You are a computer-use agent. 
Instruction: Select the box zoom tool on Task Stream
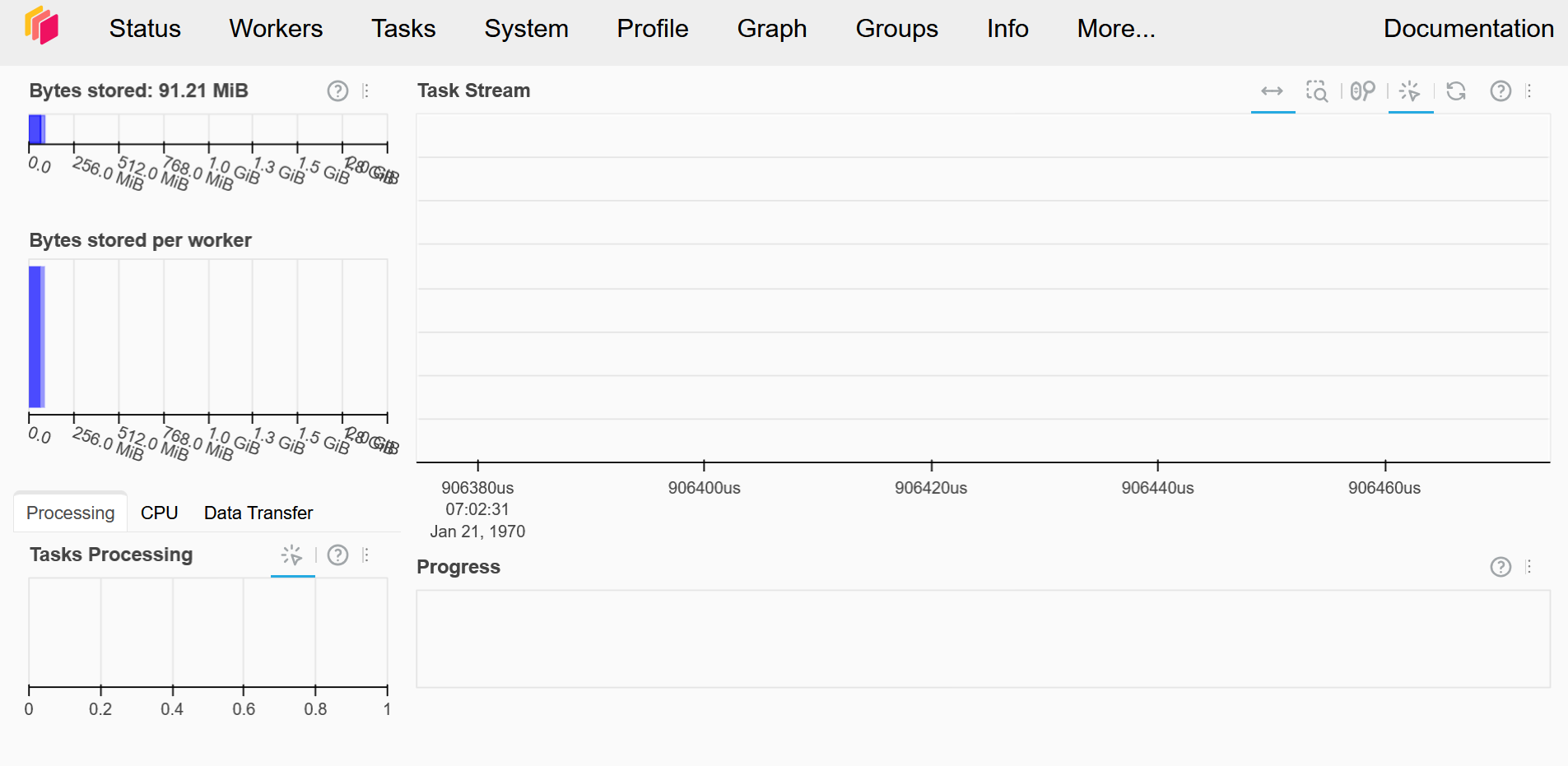coord(1318,92)
